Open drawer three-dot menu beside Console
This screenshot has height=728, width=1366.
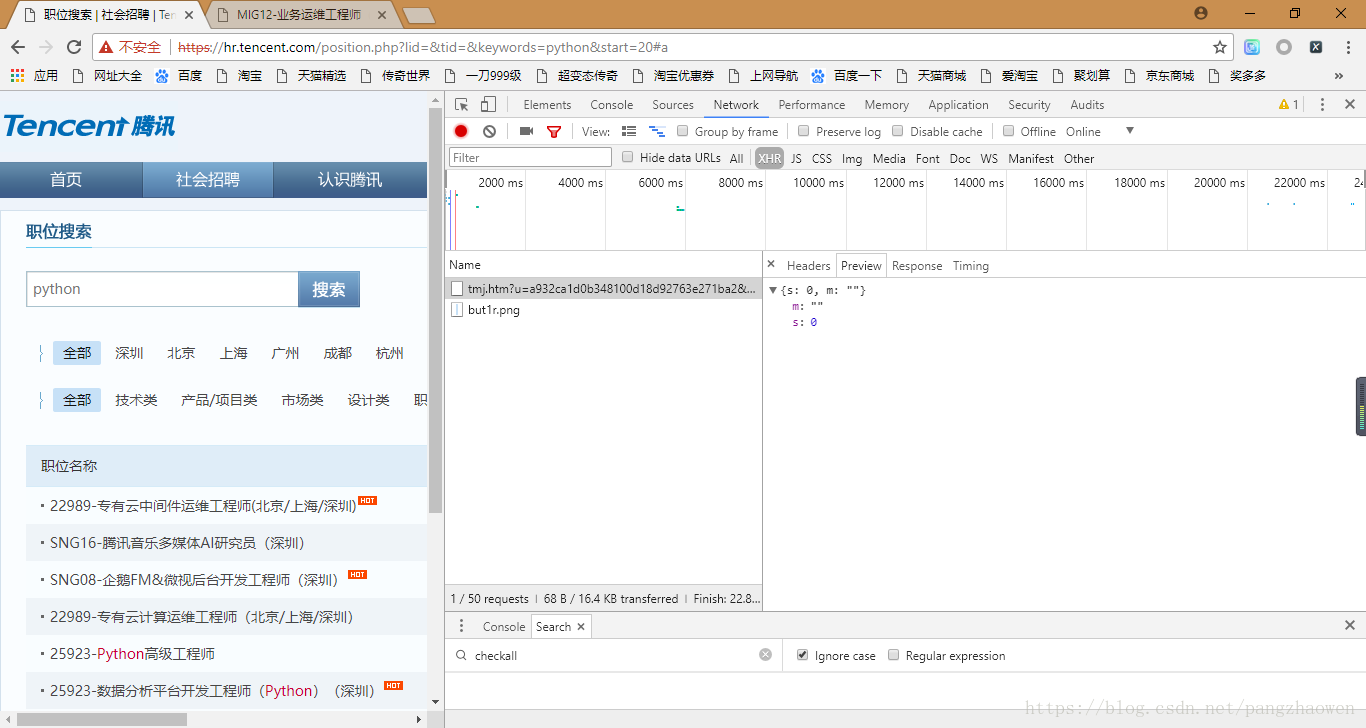(x=461, y=626)
